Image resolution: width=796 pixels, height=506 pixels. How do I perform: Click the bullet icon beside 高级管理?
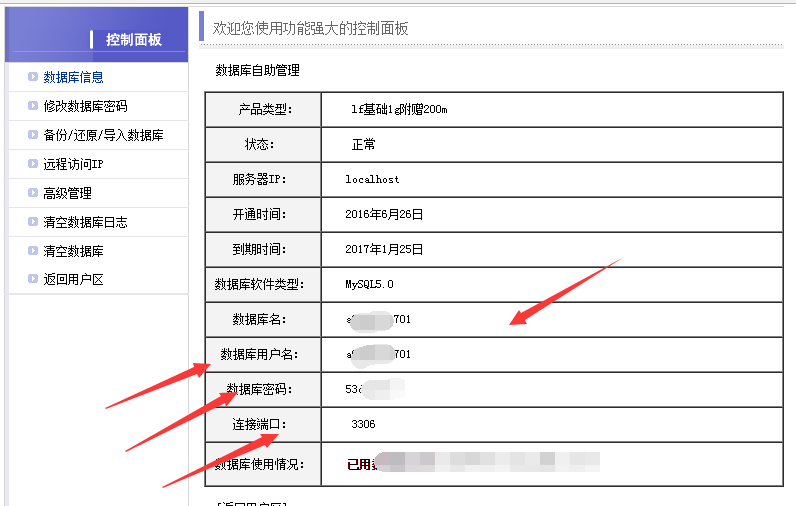tap(33, 192)
